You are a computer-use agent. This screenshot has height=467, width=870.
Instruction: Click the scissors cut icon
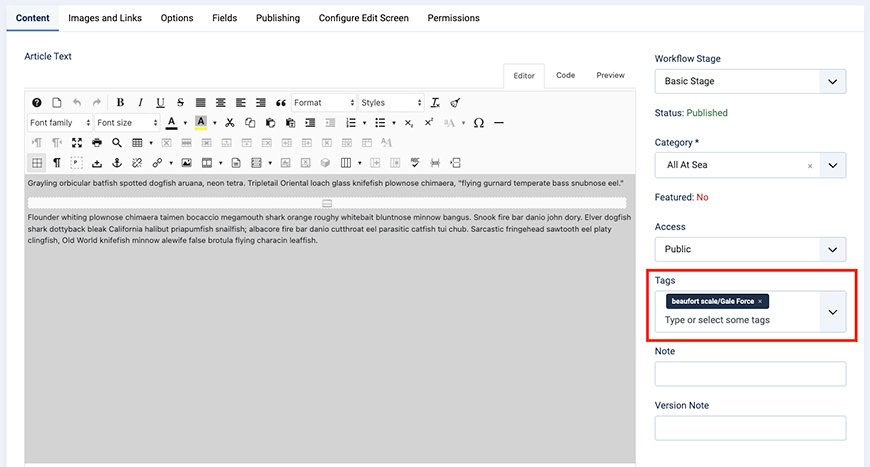point(230,123)
